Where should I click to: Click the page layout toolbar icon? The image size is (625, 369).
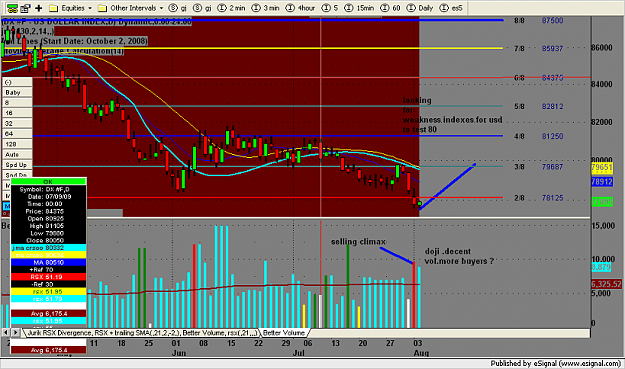pyautogui.click(x=26, y=8)
